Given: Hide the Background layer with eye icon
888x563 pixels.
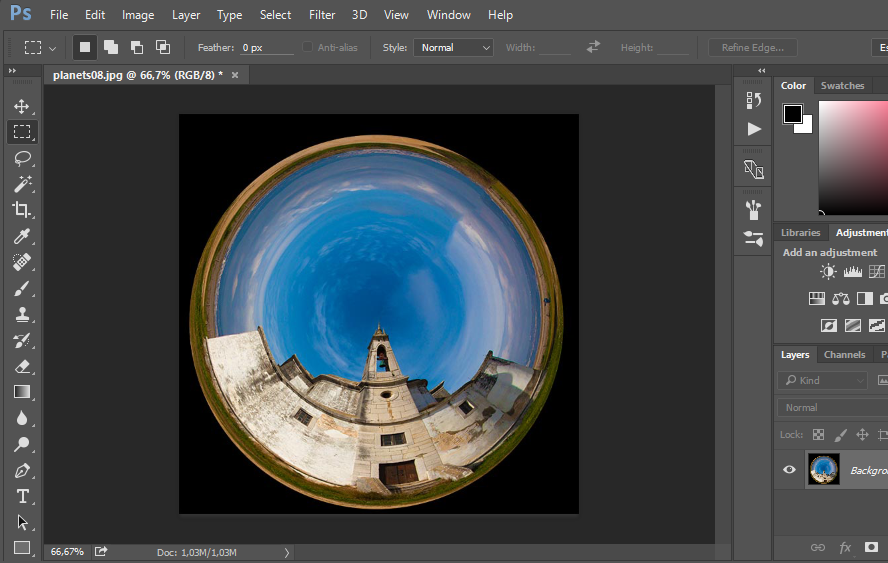Looking at the screenshot, I should [x=789, y=470].
